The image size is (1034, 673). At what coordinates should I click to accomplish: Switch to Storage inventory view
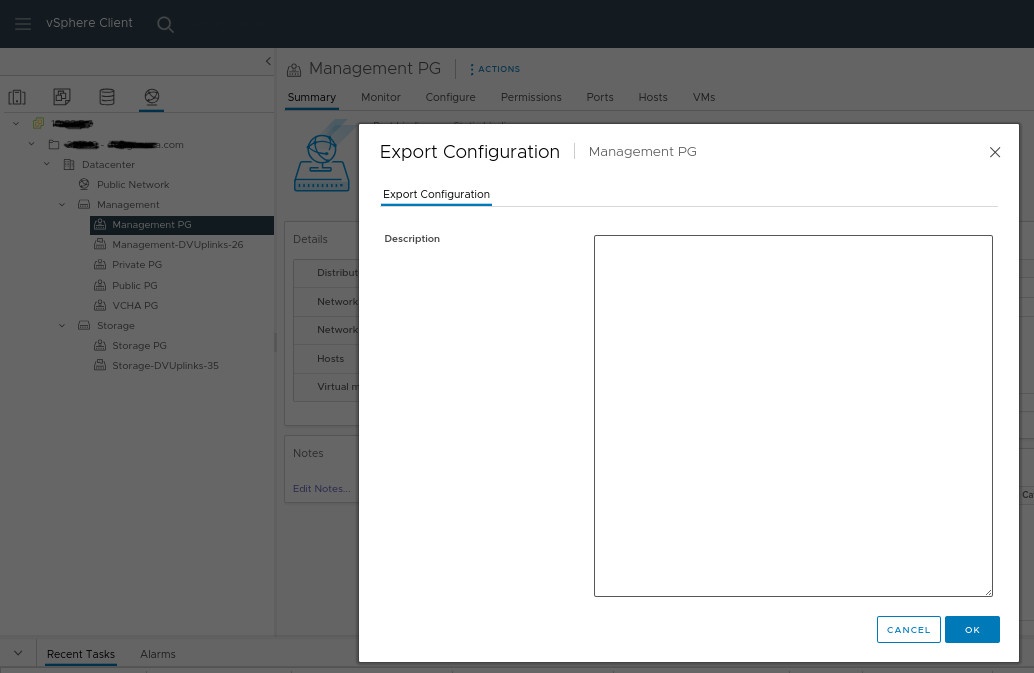tap(107, 97)
